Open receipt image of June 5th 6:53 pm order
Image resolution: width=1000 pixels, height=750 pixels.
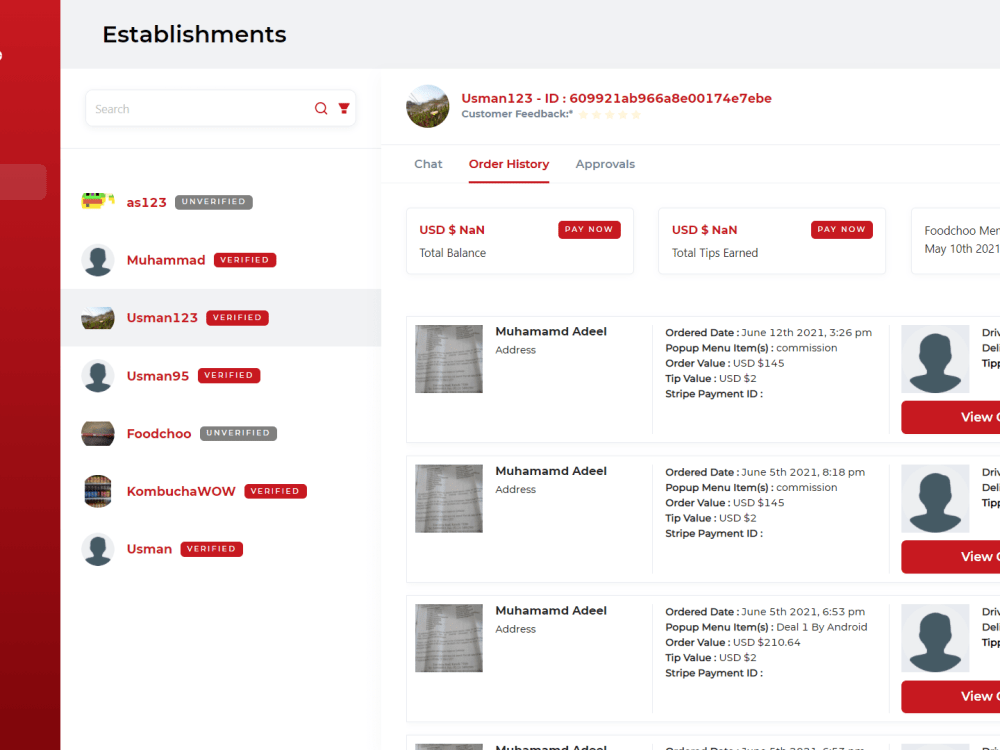[449, 638]
